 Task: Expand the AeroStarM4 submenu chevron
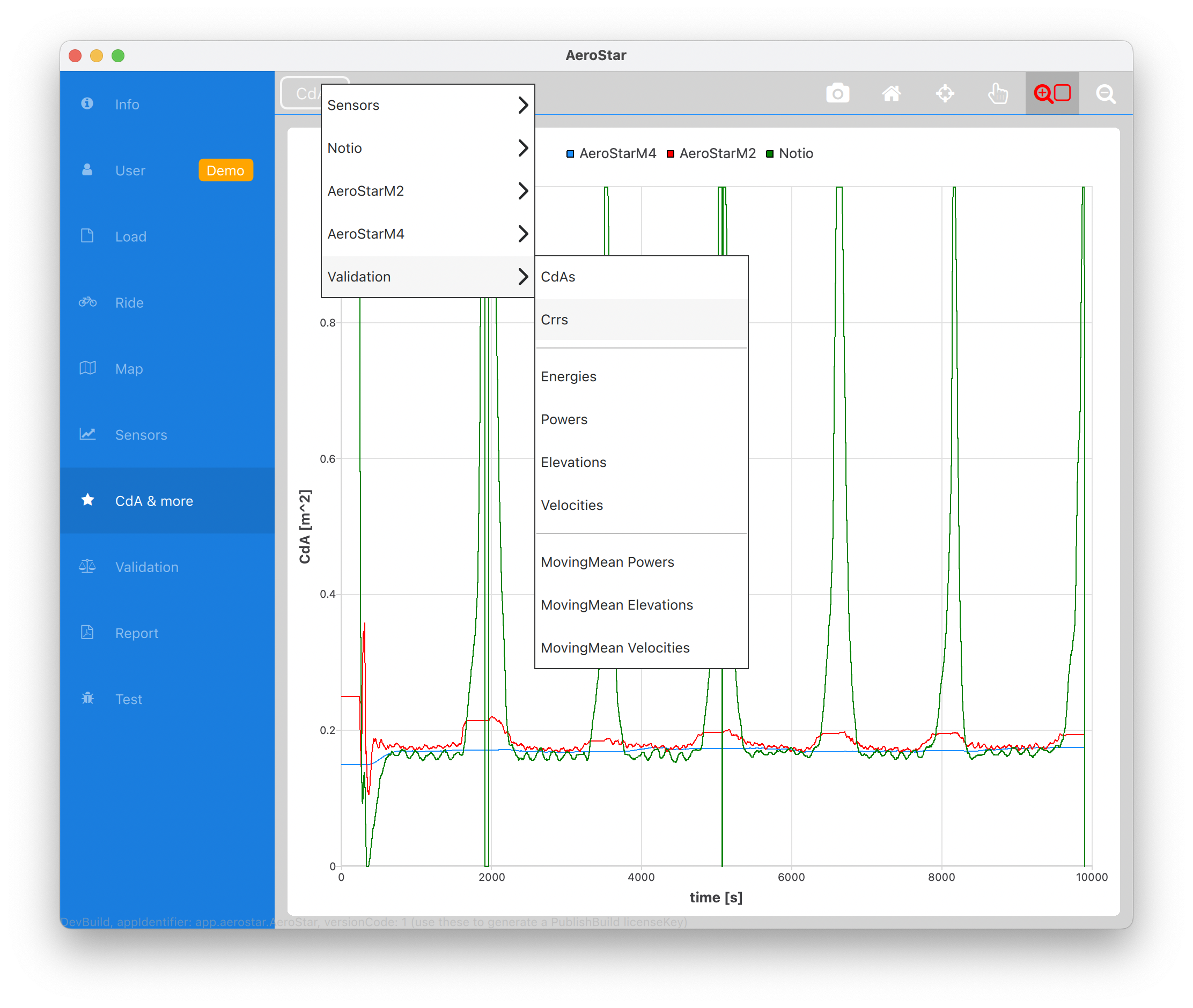pyautogui.click(x=522, y=234)
